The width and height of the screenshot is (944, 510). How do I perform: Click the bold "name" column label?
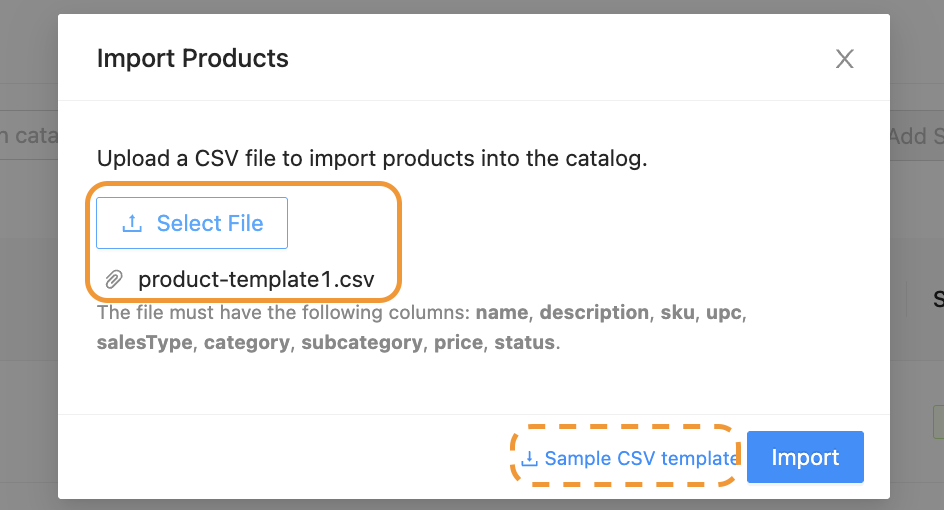coord(502,313)
